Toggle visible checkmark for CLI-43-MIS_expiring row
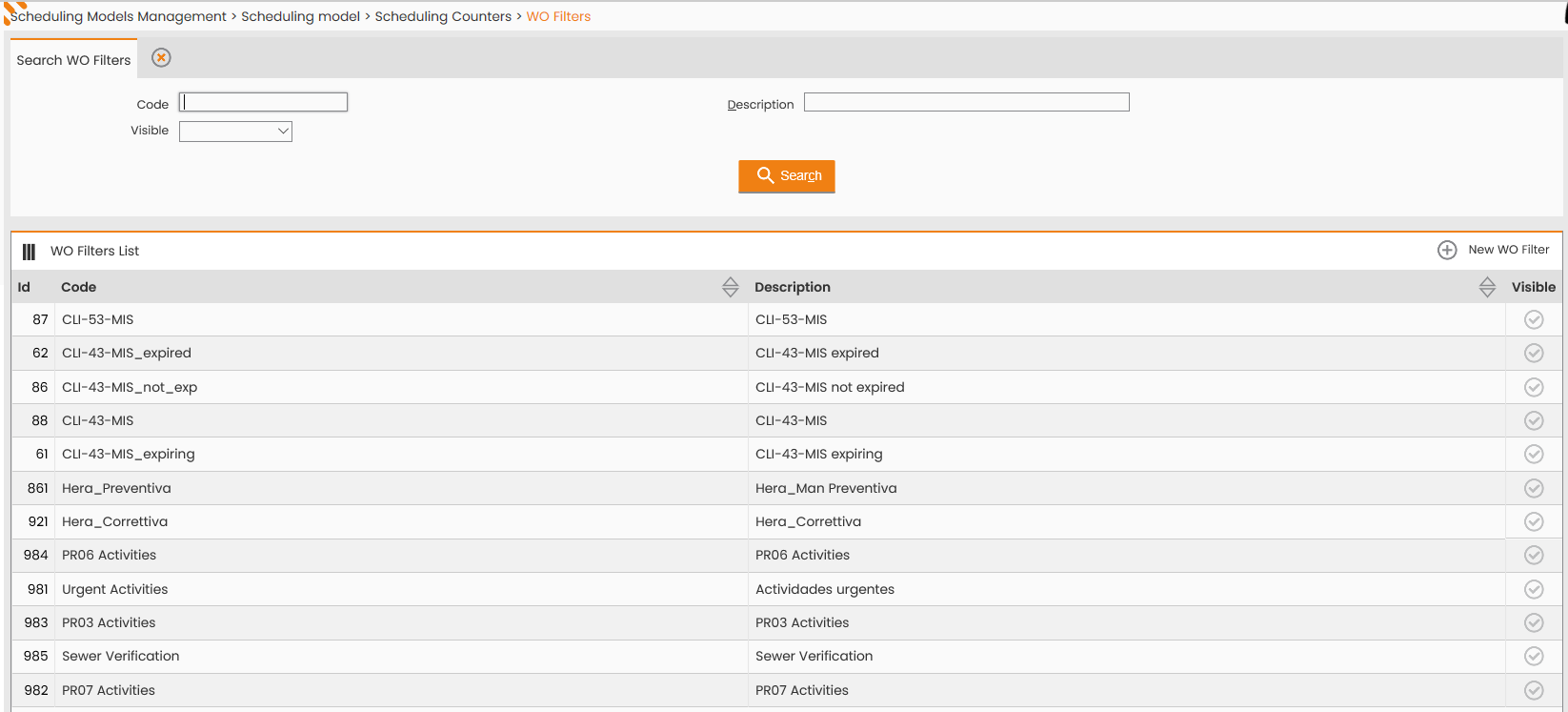Viewport: 1568px width, 712px height. (1534, 454)
